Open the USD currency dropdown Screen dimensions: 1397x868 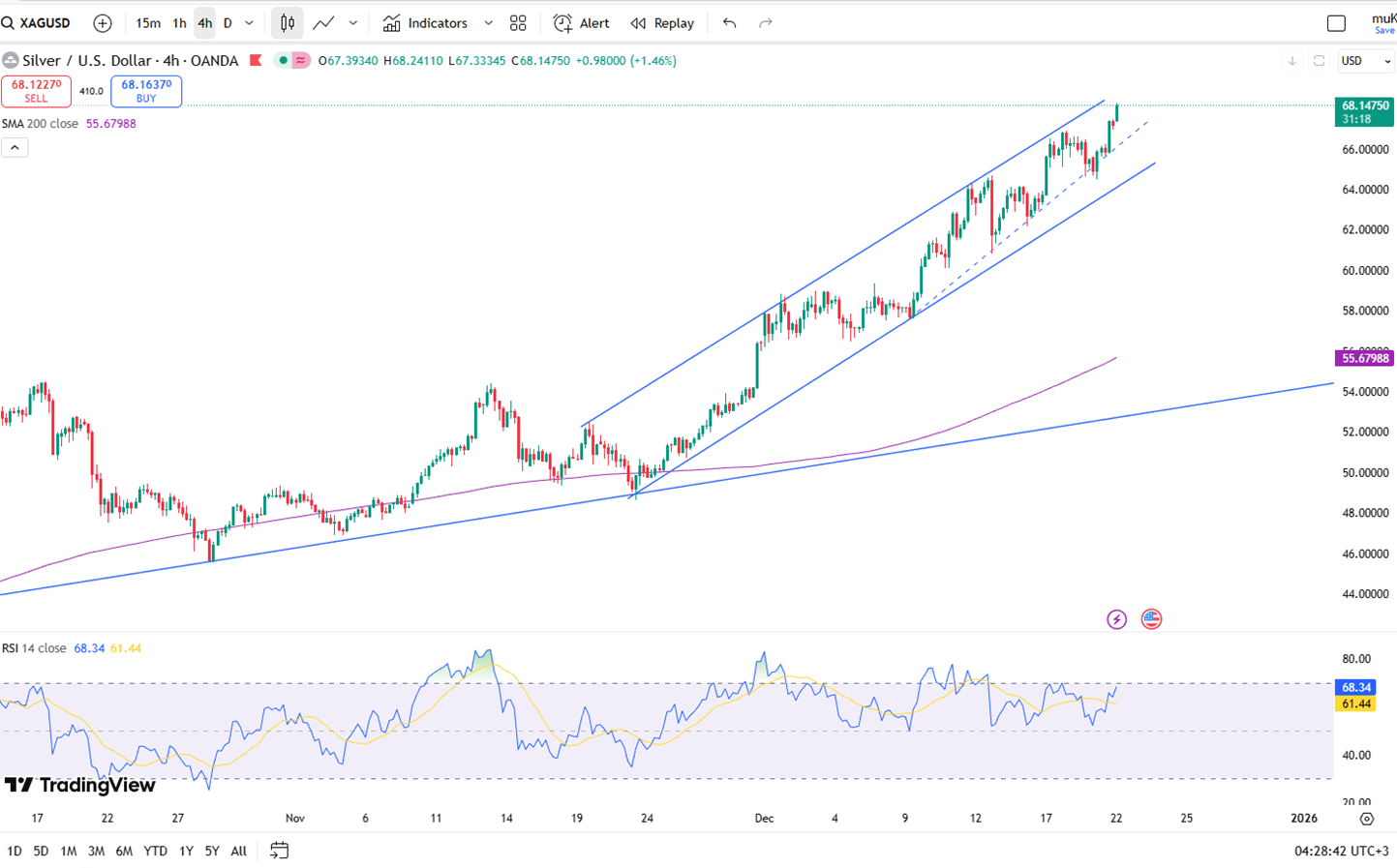[x=1365, y=61]
